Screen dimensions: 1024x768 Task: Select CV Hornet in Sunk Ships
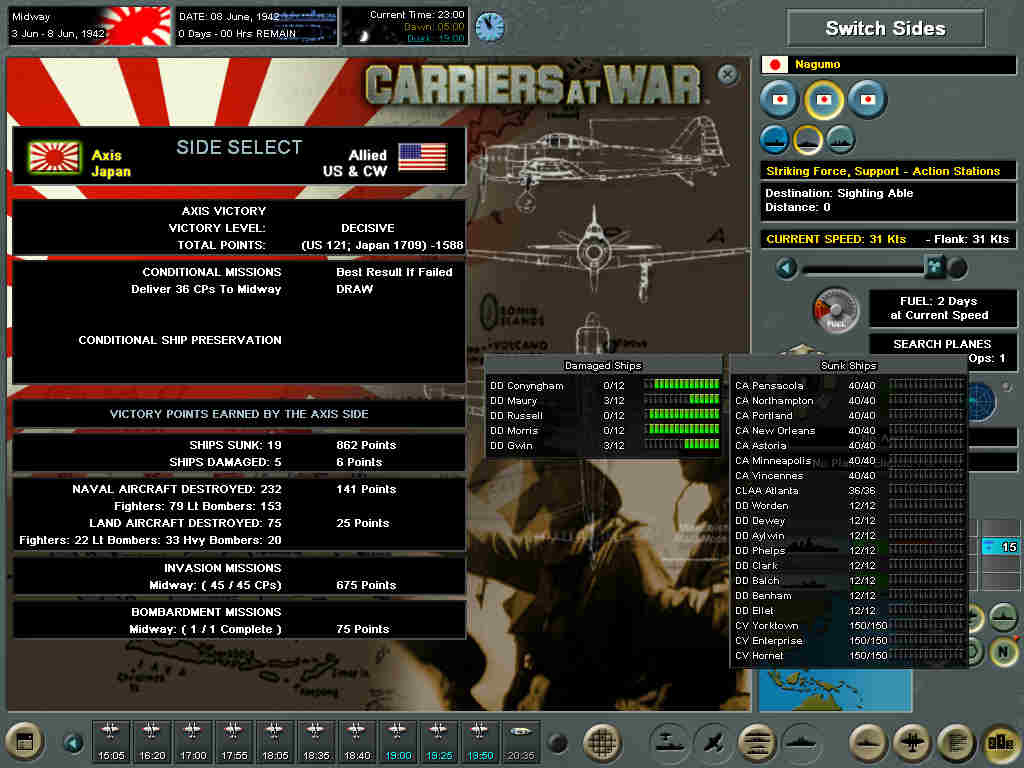pyautogui.click(x=848, y=656)
